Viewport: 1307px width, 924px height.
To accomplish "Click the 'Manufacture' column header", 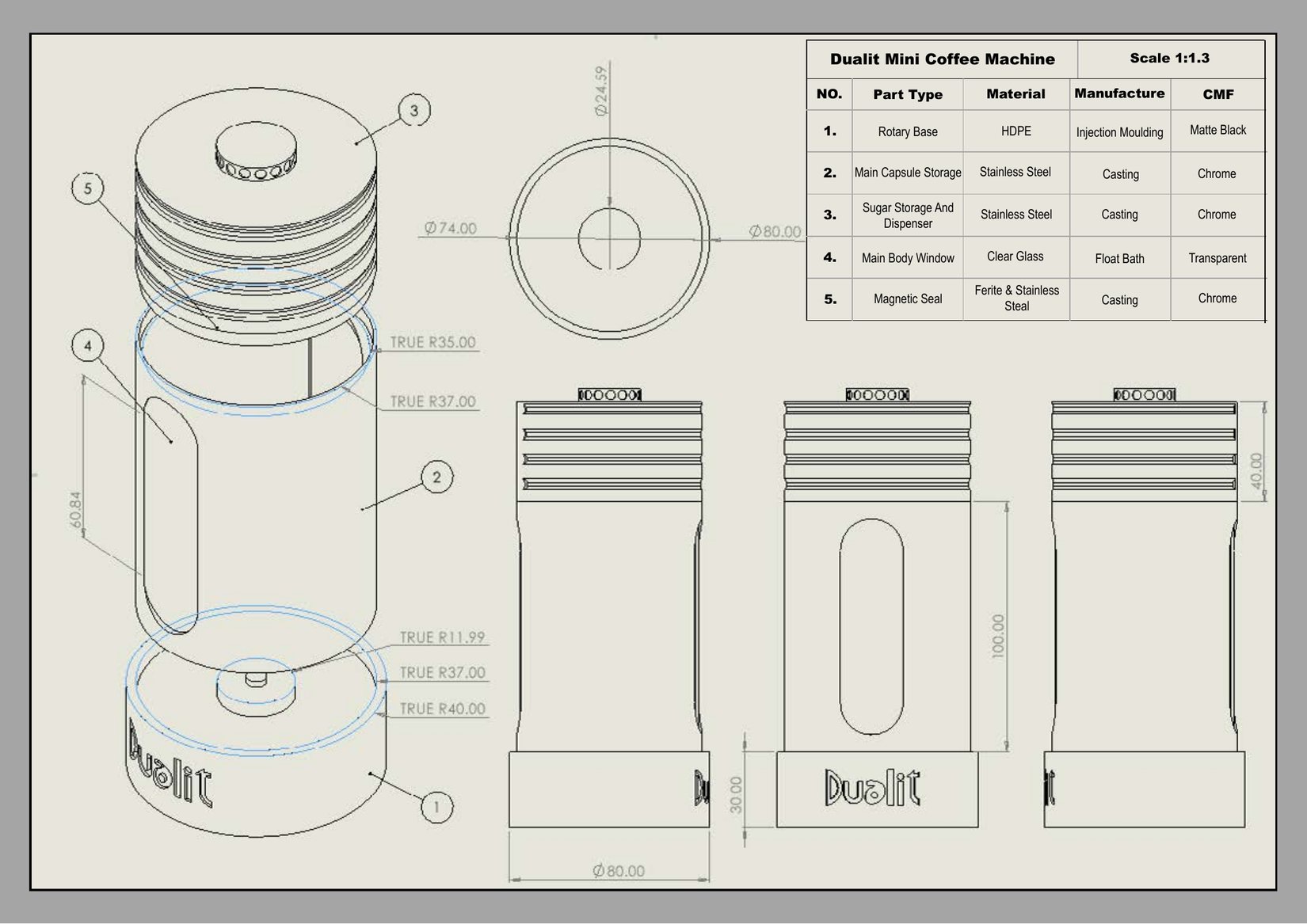I will point(1119,93).
